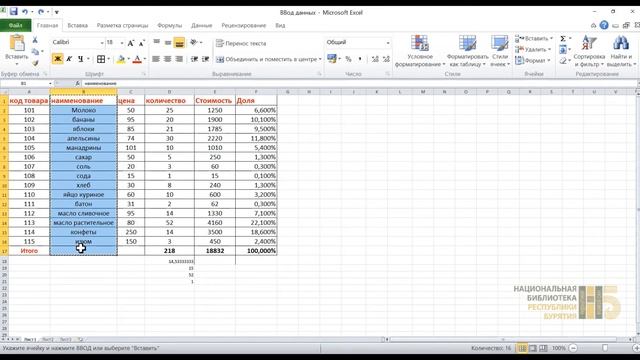Screen dimensions: 640x360
Task: Open Стили ячеек cell styles
Action: (x=500, y=51)
